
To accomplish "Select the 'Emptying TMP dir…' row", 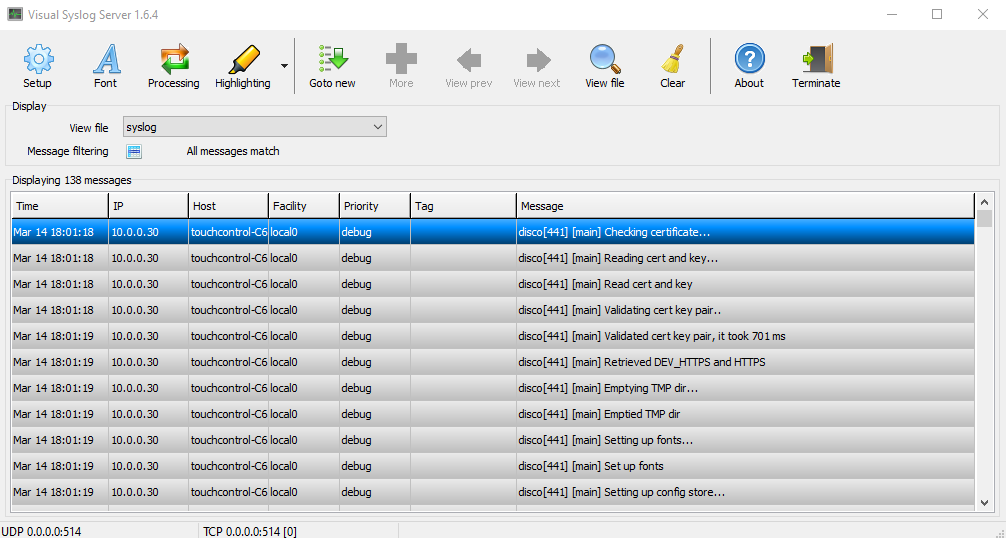I will click(493, 388).
